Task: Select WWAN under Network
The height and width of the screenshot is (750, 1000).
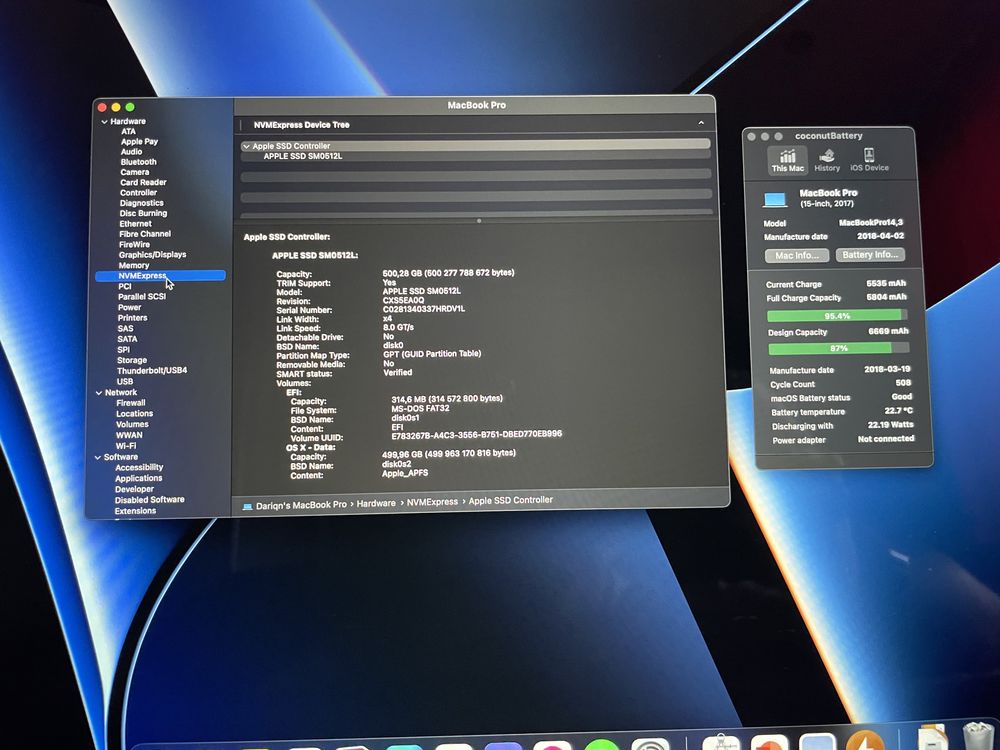Action: tap(129, 435)
